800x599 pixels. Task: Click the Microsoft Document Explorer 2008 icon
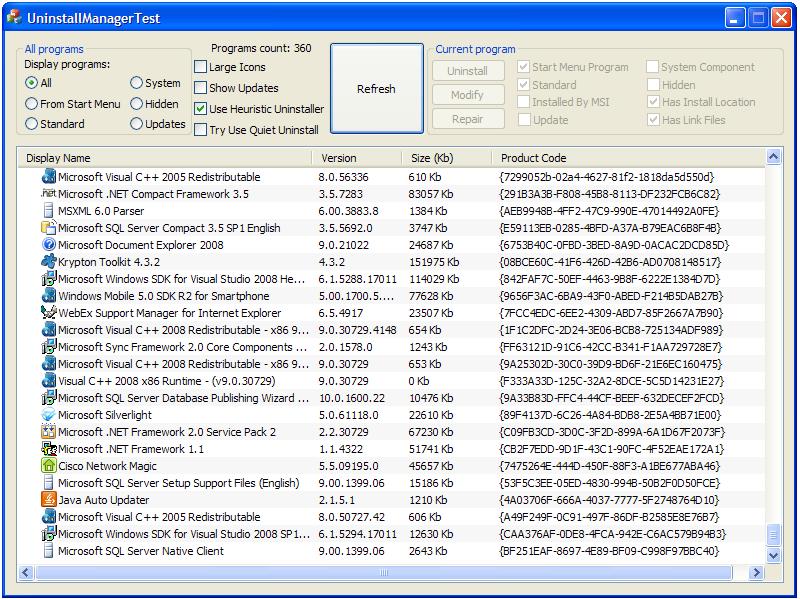(x=48, y=245)
